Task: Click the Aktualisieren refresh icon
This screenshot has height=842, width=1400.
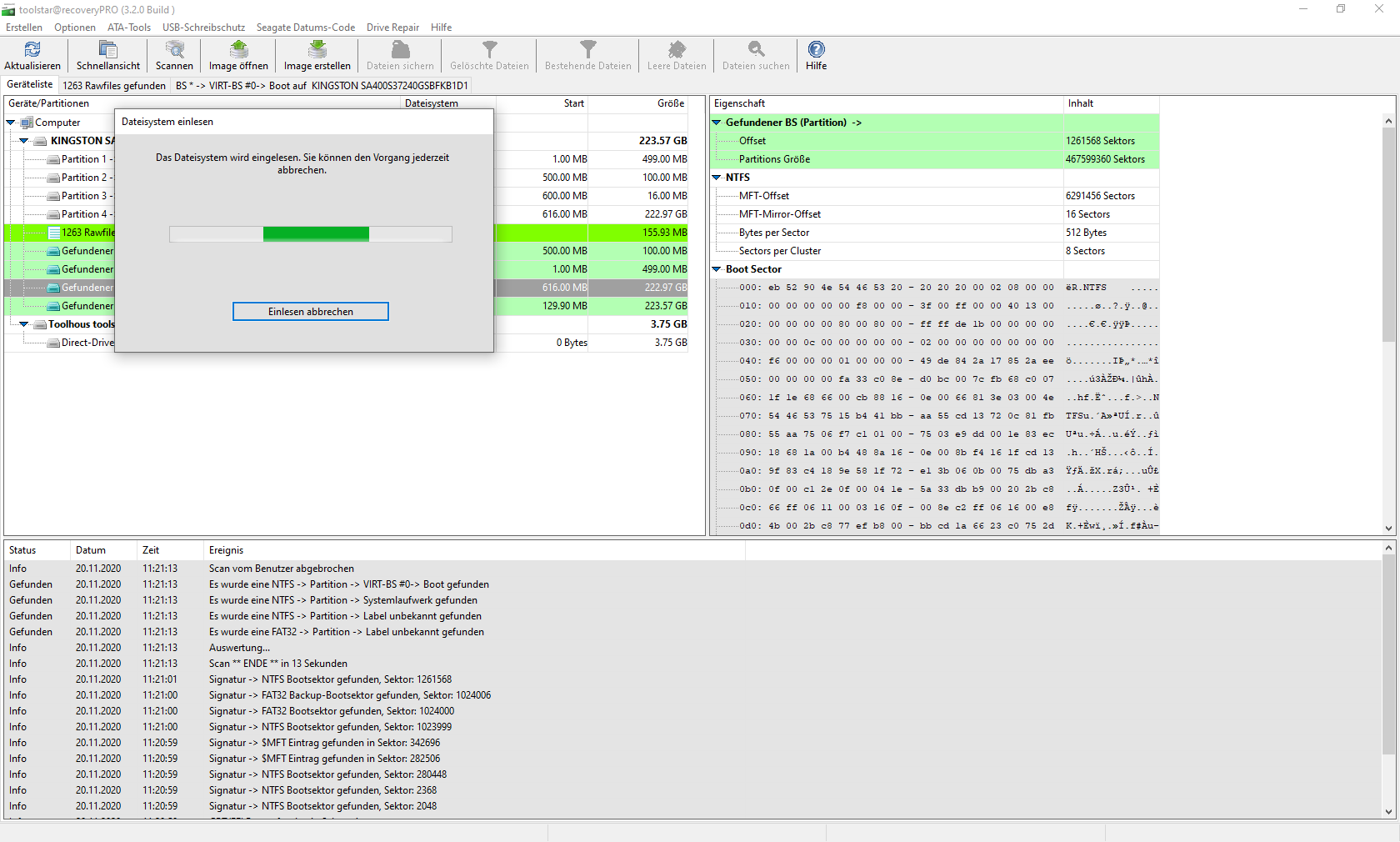Action: (32, 50)
